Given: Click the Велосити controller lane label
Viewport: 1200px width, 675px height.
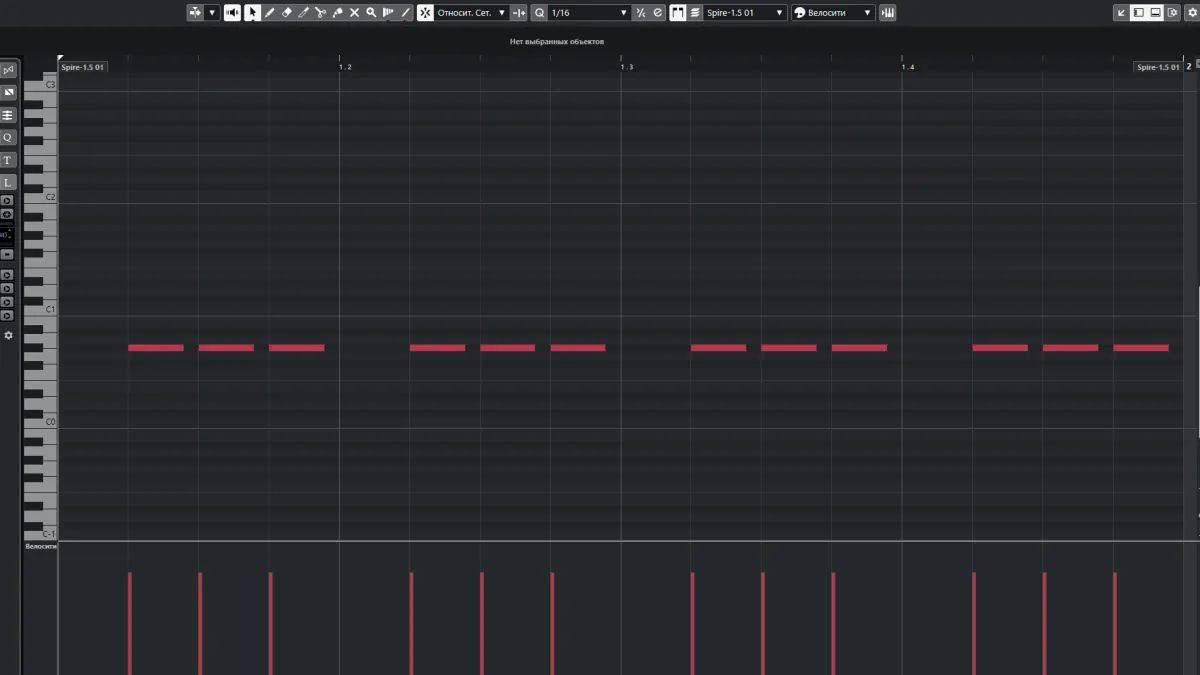Looking at the screenshot, I should pos(41,547).
